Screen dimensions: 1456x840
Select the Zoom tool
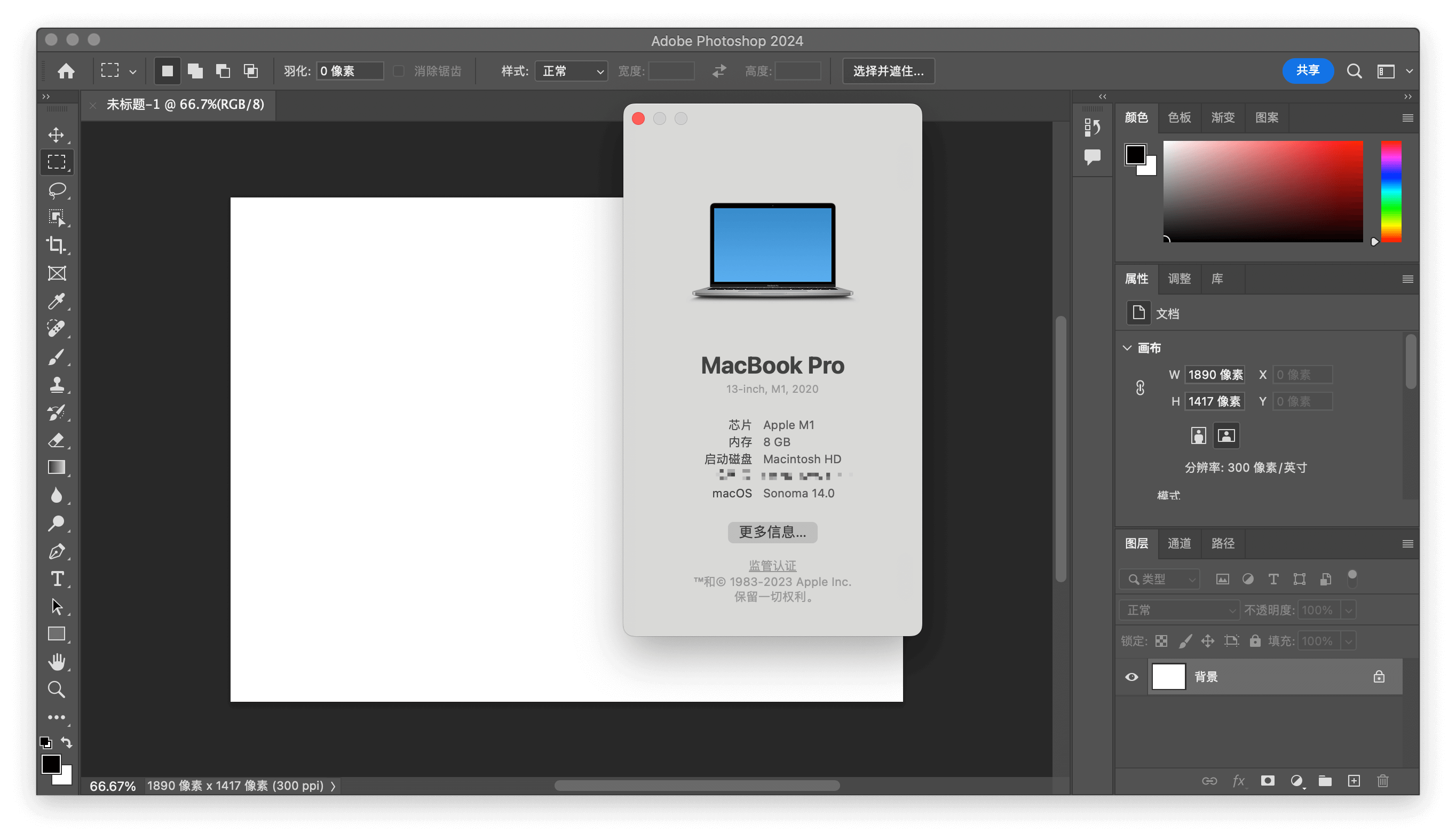tap(57, 688)
